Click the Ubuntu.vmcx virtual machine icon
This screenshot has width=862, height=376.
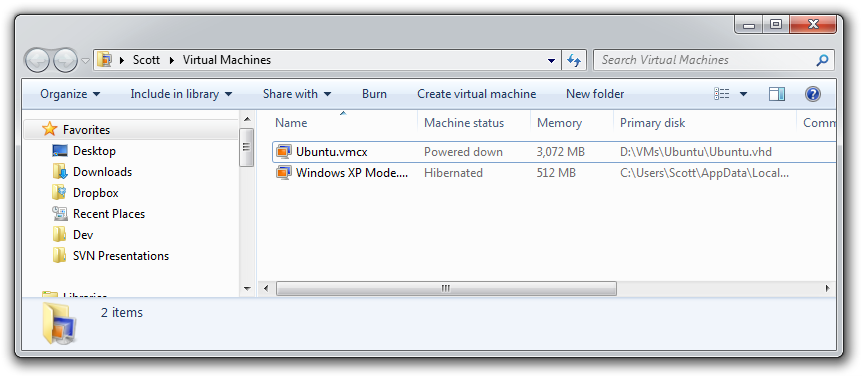pos(284,152)
